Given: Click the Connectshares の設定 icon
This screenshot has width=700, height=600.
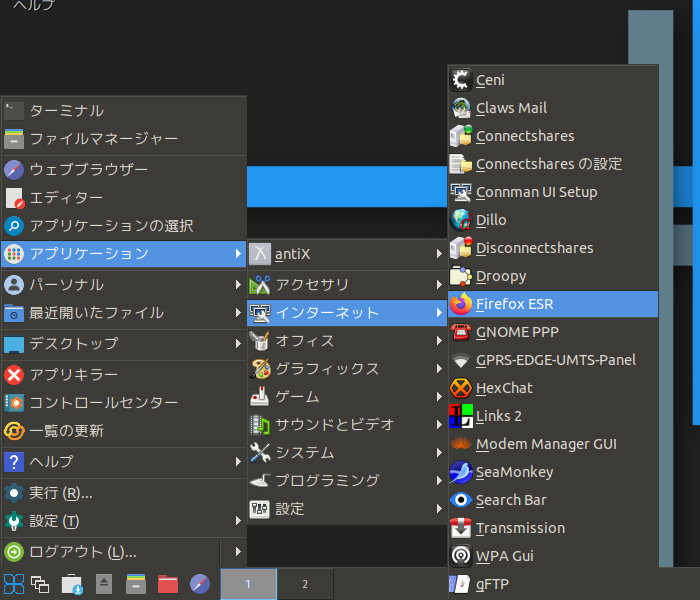Looking at the screenshot, I should pyautogui.click(x=460, y=164).
